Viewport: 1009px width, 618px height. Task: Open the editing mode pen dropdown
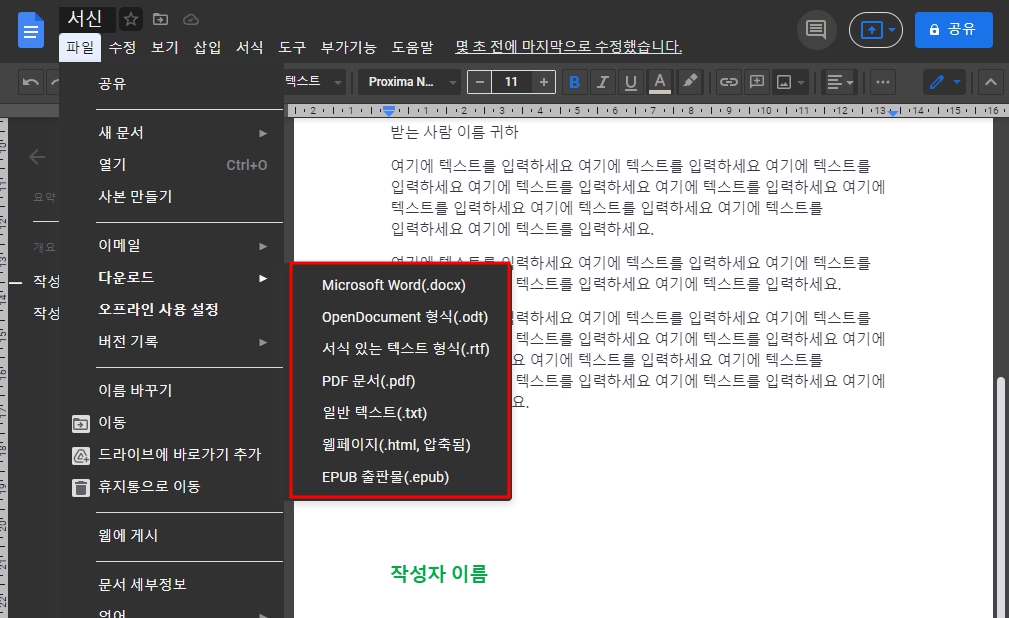[943, 82]
